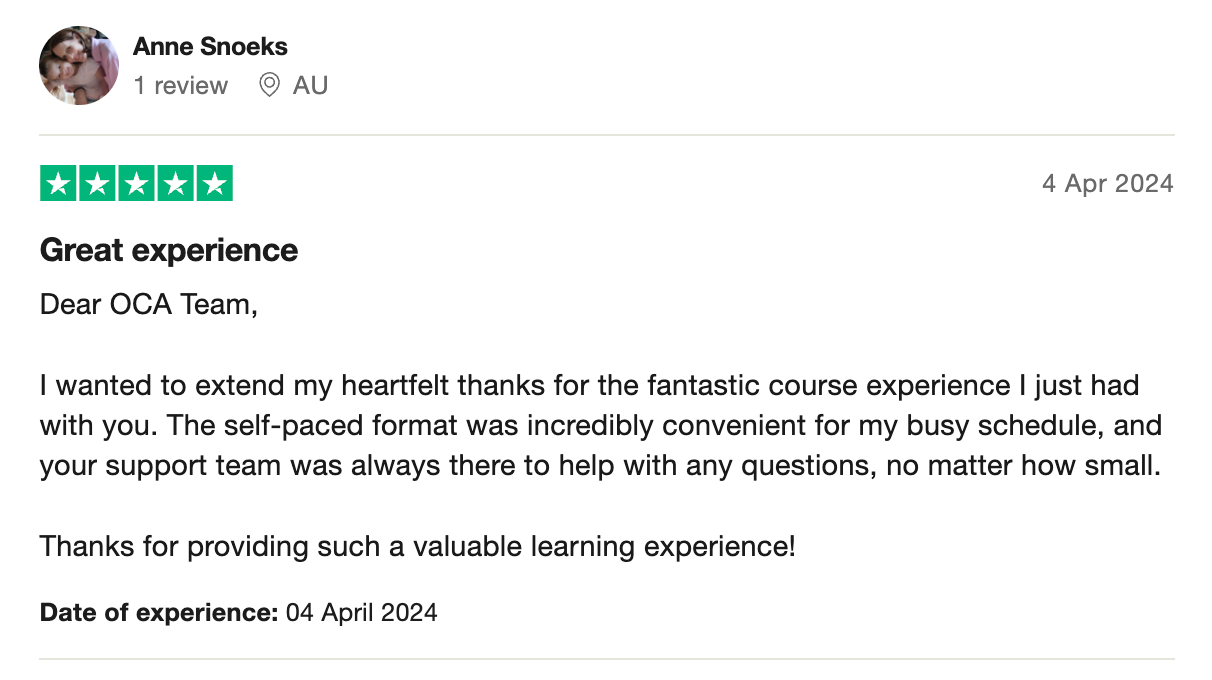This screenshot has width=1212, height=680.
Task: Click the second green rating star
Action: click(x=97, y=184)
